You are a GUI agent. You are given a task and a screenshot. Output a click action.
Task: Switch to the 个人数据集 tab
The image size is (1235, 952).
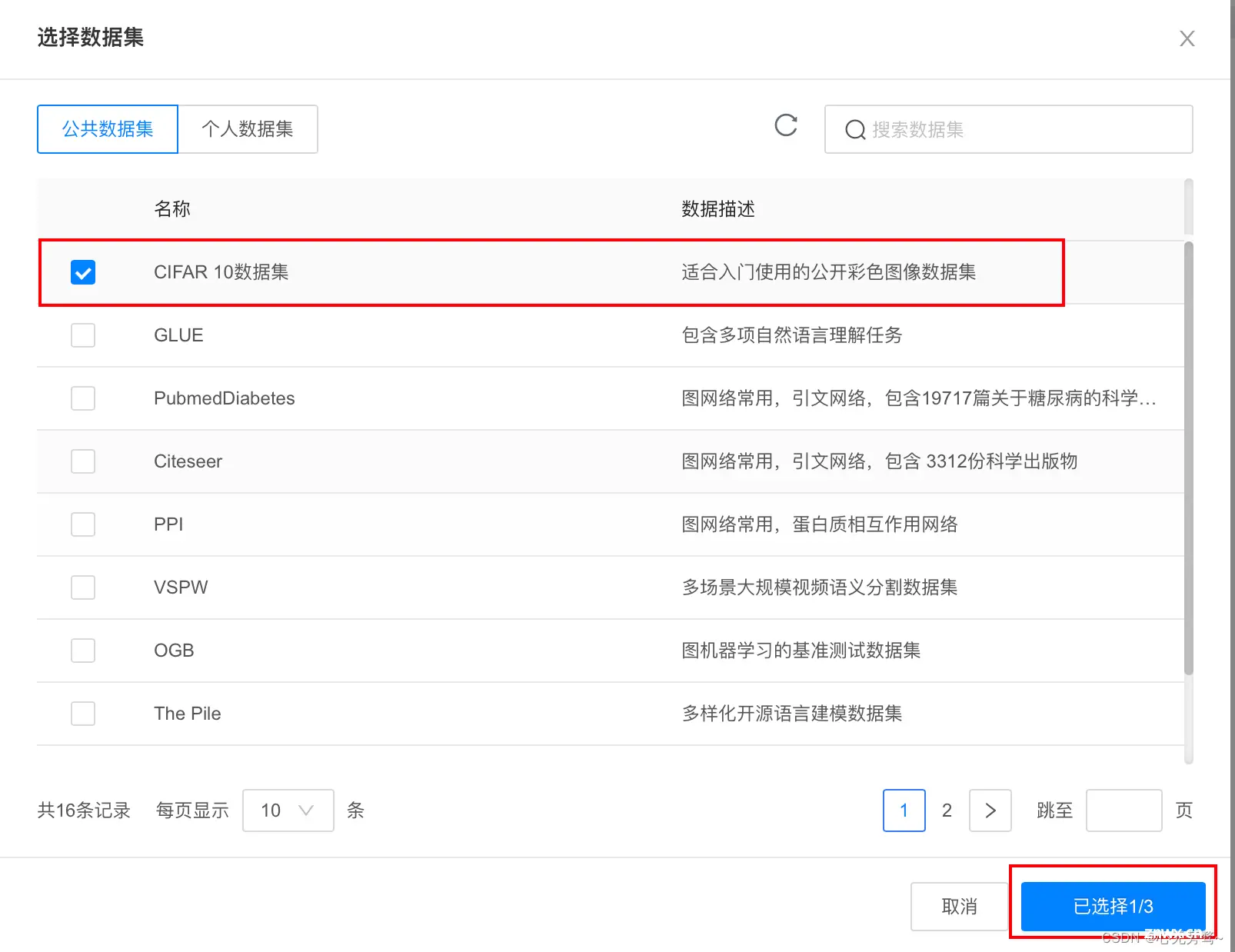click(x=248, y=129)
